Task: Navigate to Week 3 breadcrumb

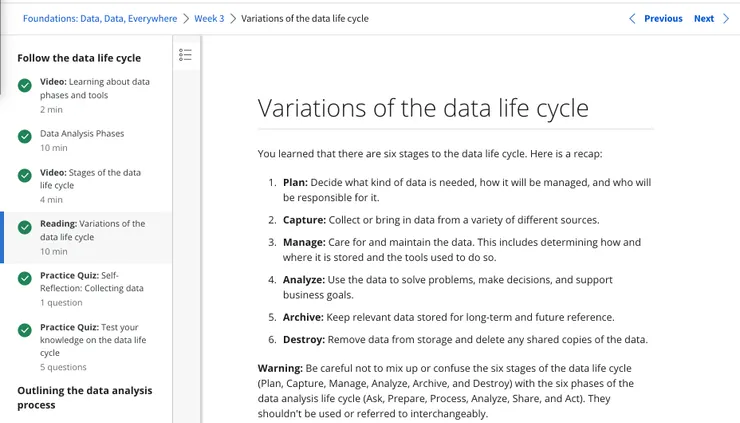Action: 209,18
